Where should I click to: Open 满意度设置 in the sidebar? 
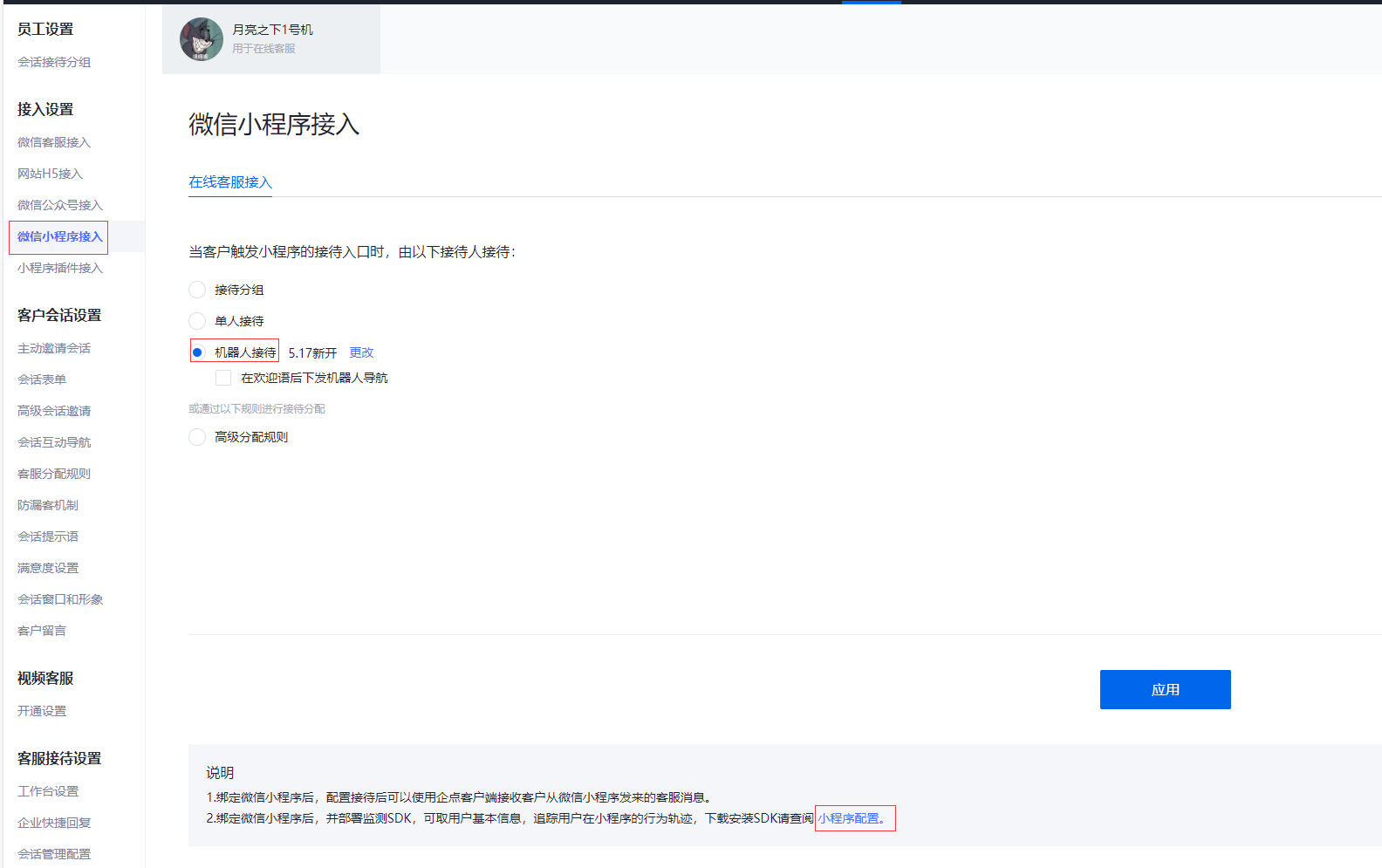pos(48,568)
